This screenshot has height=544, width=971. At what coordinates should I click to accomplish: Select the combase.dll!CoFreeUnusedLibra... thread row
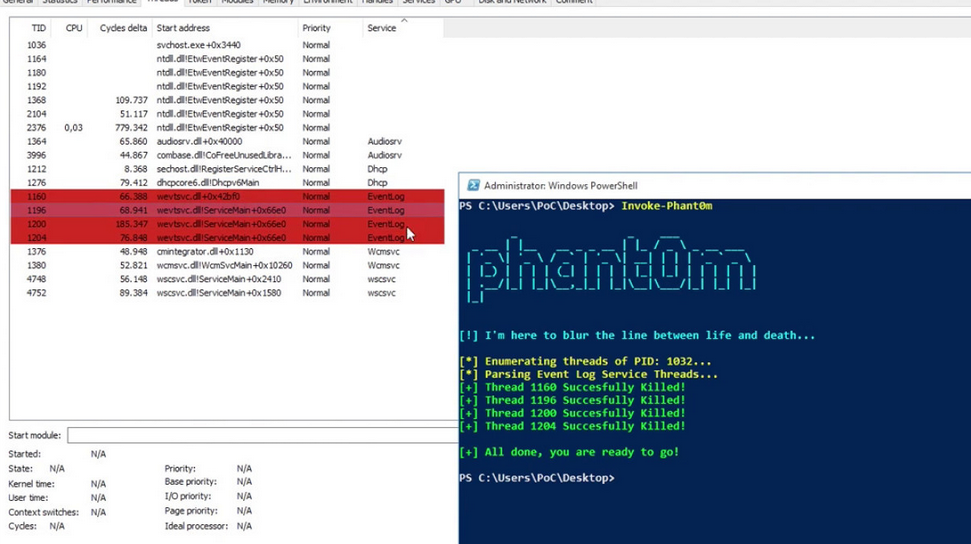pos(227,155)
